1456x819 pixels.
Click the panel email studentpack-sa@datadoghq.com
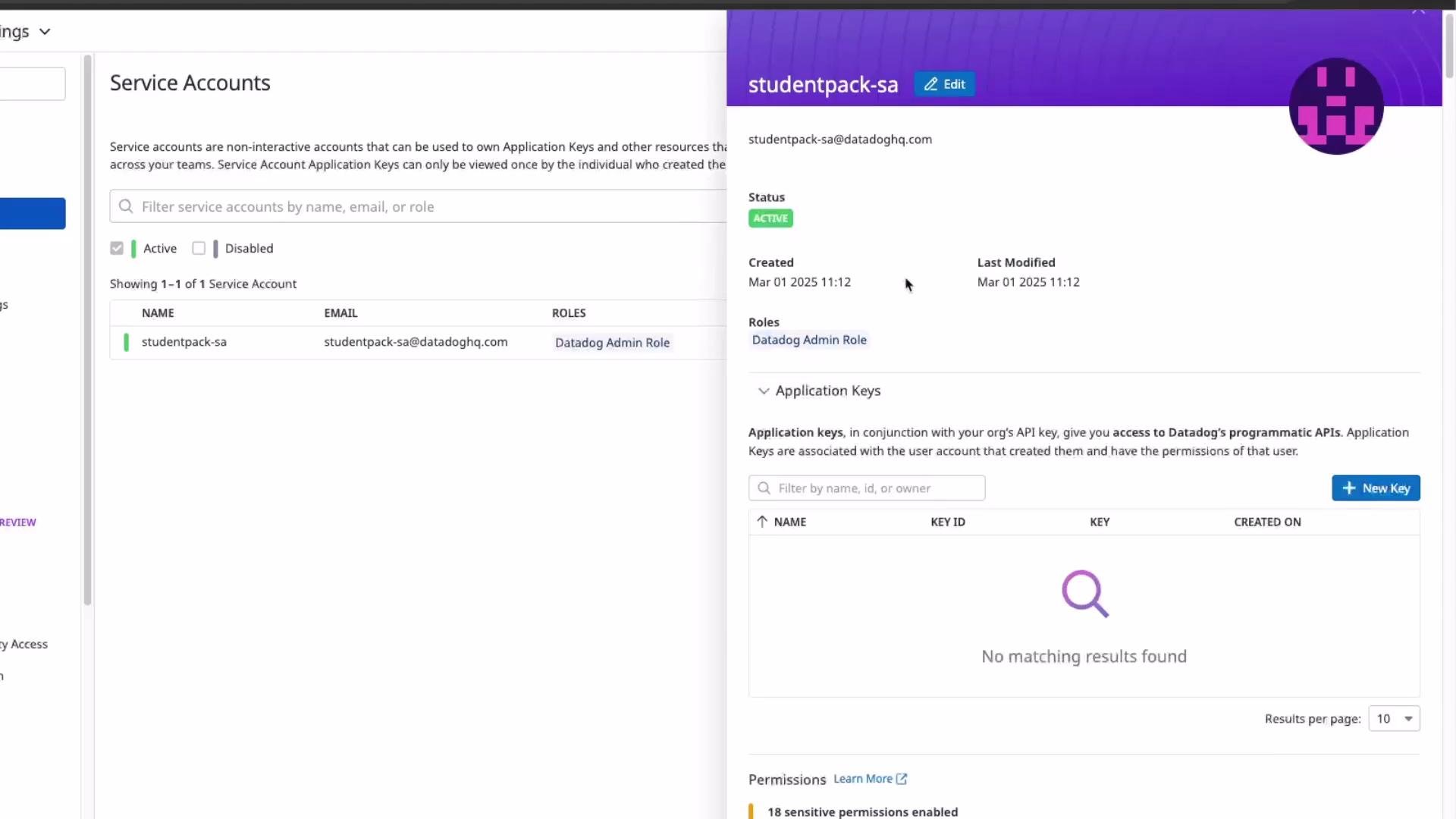click(x=840, y=140)
